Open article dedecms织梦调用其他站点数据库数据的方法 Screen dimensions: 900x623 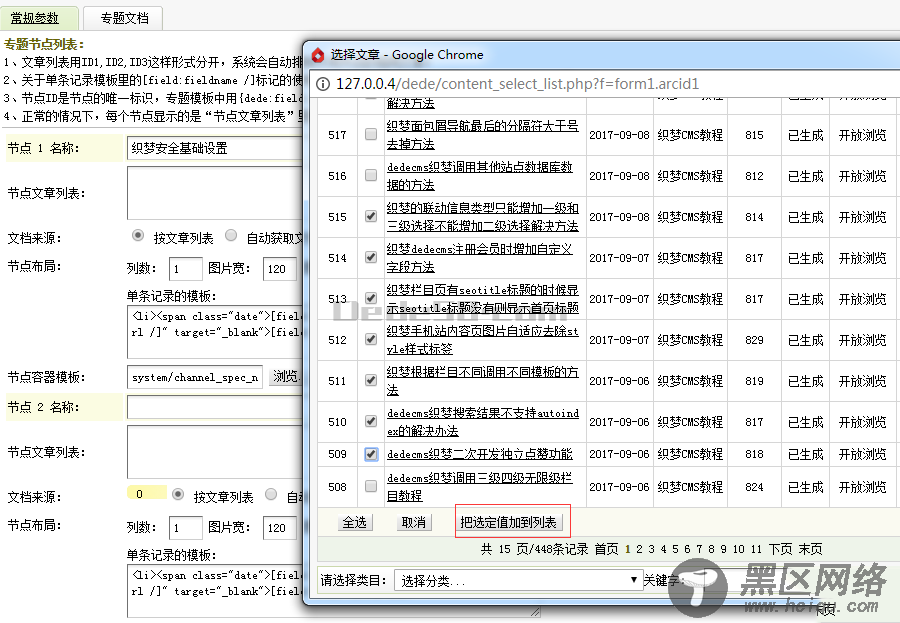coord(480,175)
